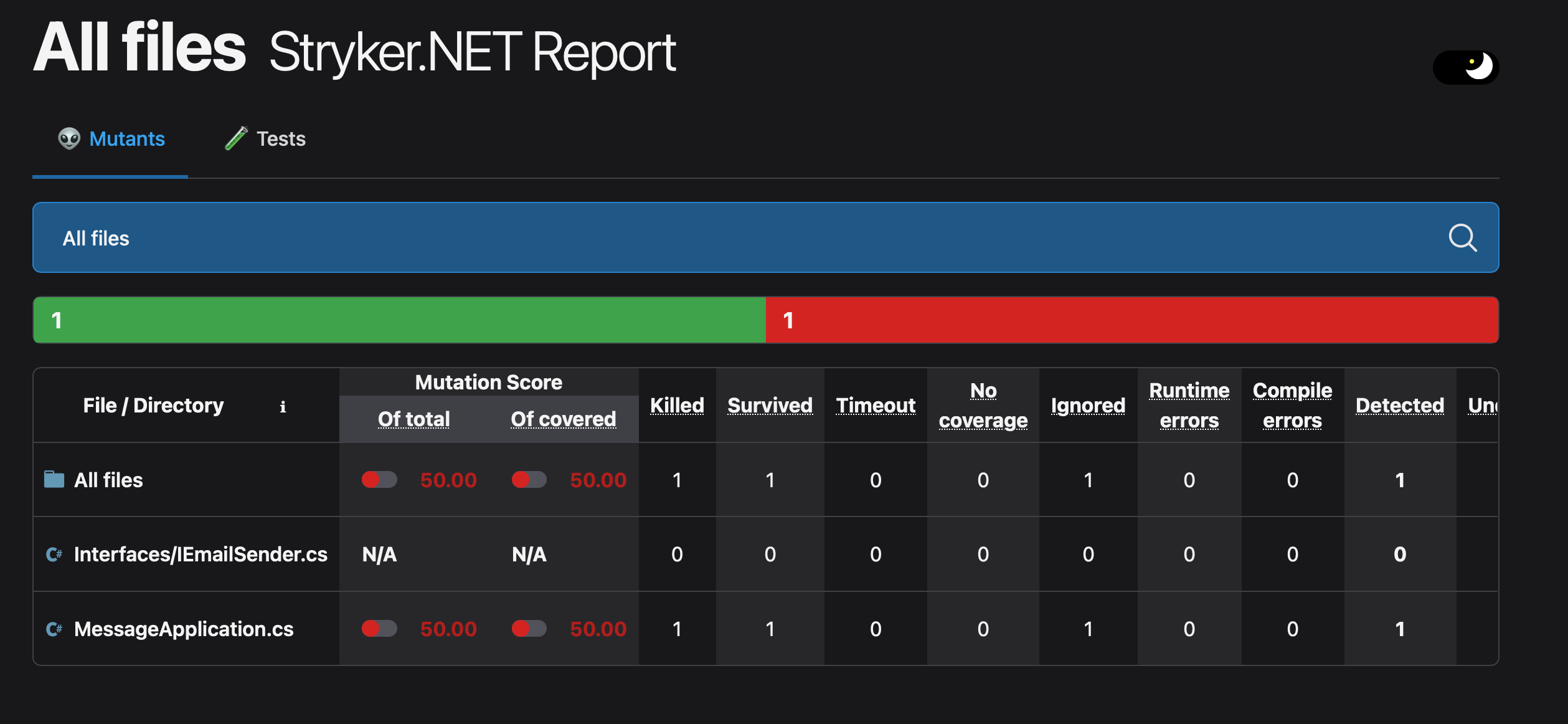The image size is (1568, 724).
Task: Click N/A Of covered for IEmailSender.cs
Action: 529,555
